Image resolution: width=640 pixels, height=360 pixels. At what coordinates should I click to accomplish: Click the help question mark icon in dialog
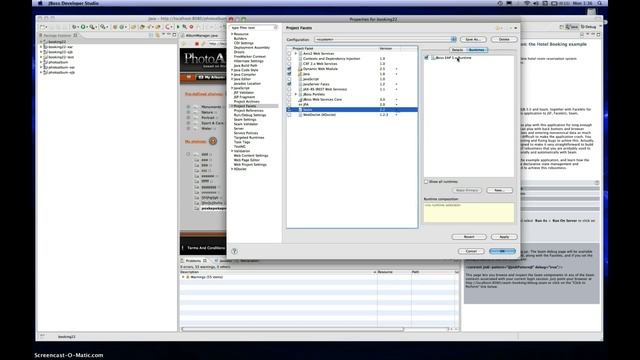(x=234, y=251)
